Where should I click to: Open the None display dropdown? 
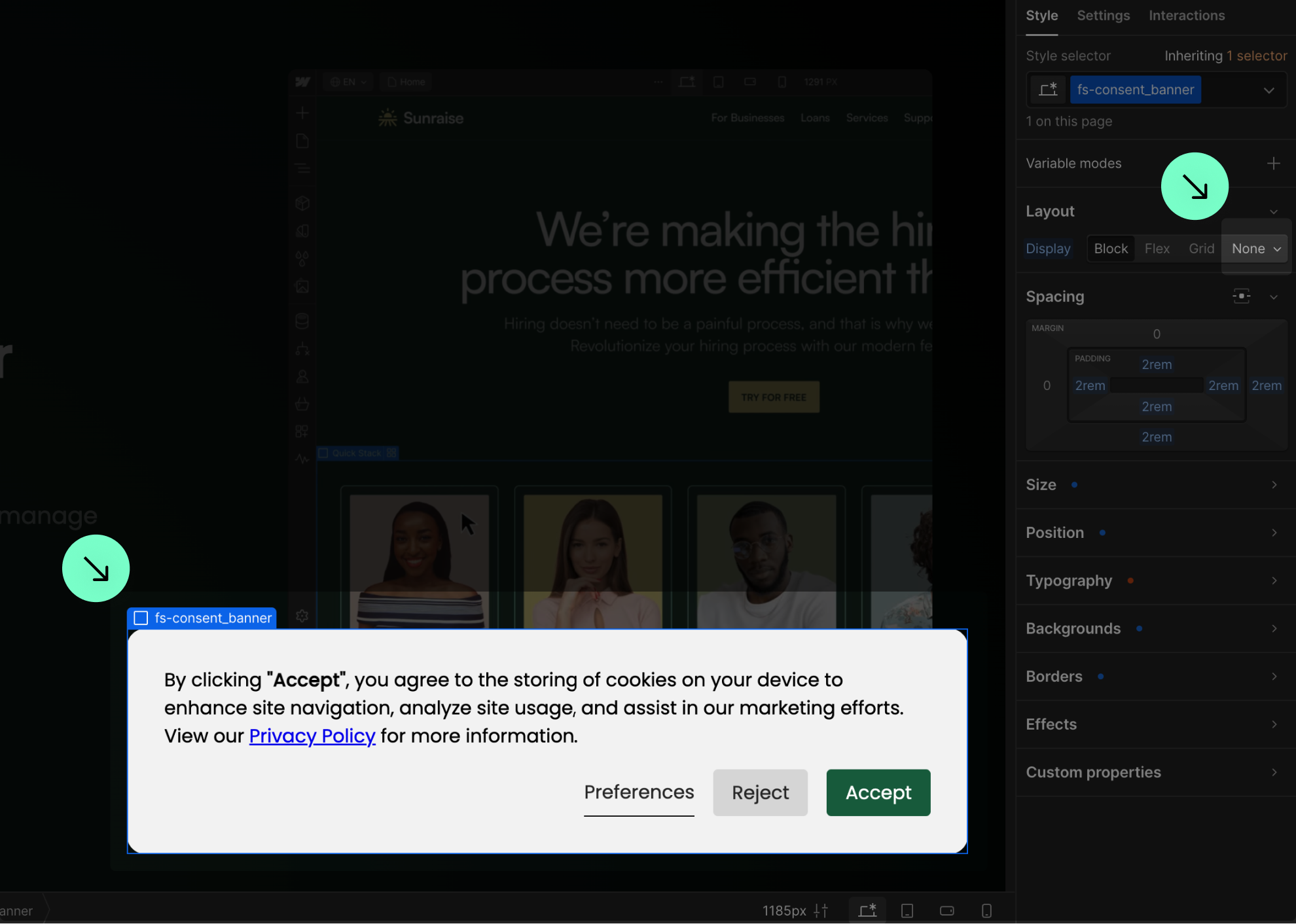[x=1255, y=249]
